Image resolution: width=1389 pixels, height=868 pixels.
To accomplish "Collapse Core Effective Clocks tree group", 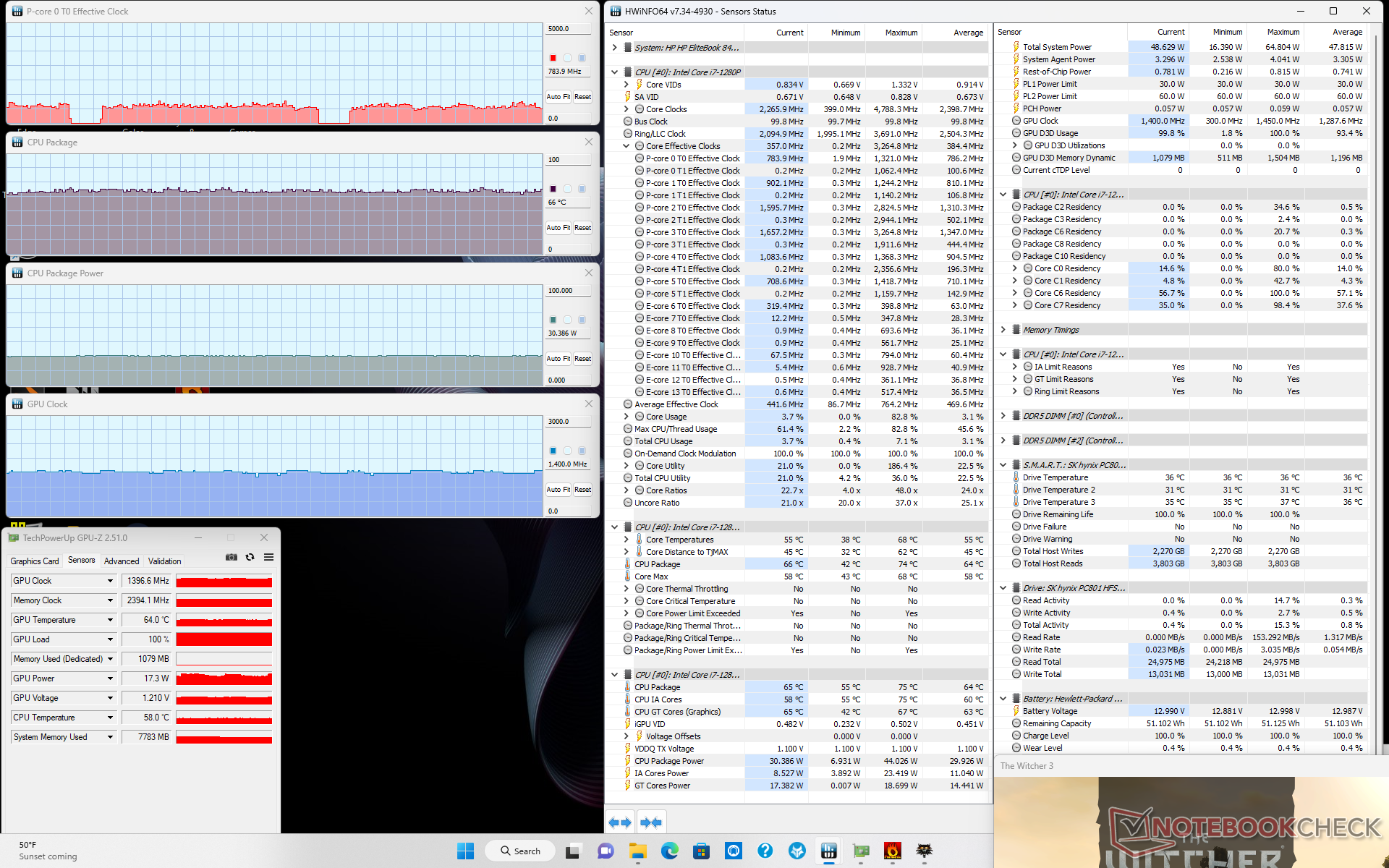I will click(626, 146).
